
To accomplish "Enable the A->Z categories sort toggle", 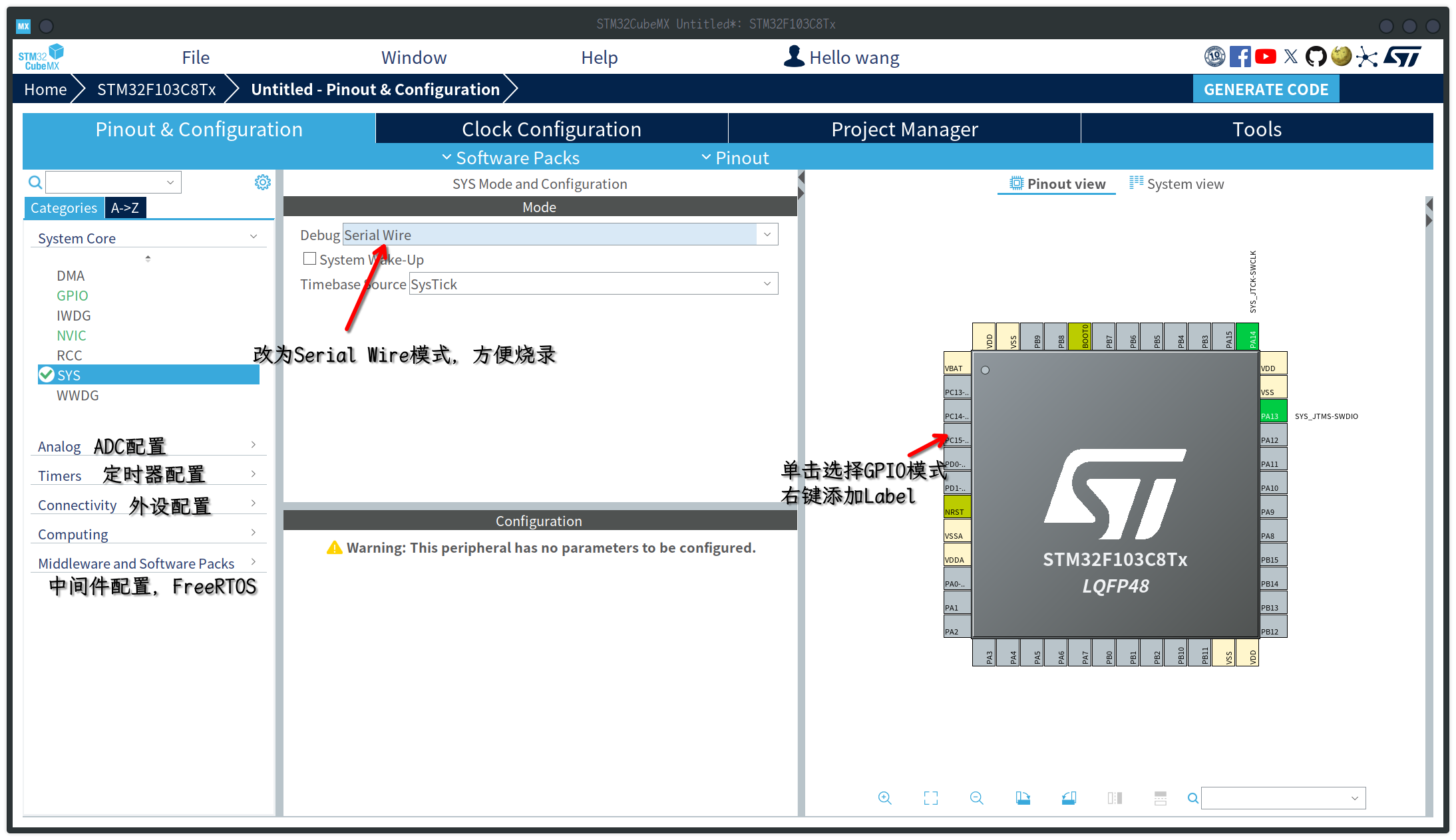I will tap(124, 207).
